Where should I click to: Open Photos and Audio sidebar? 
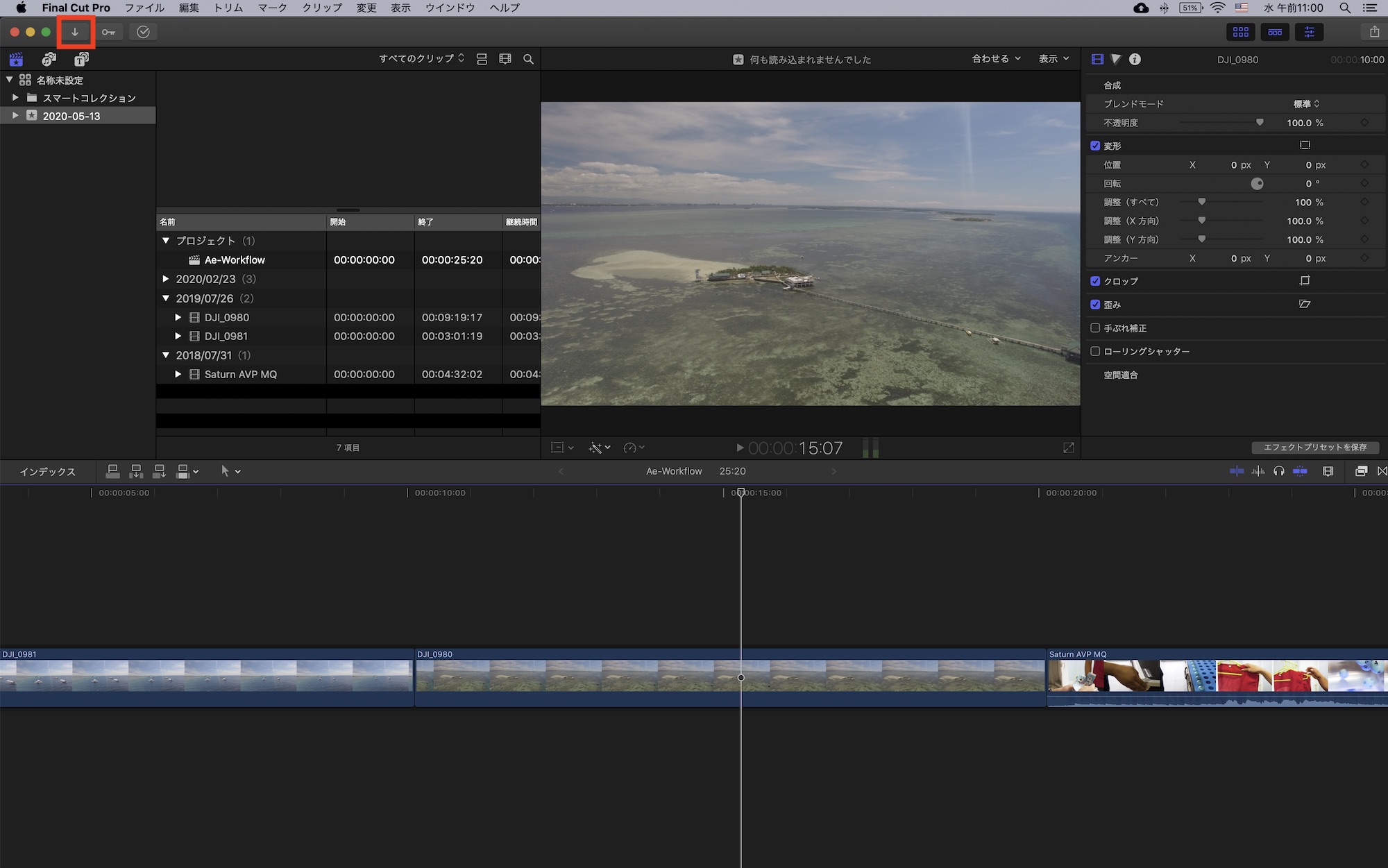pyautogui.click(x=49, y=59)
